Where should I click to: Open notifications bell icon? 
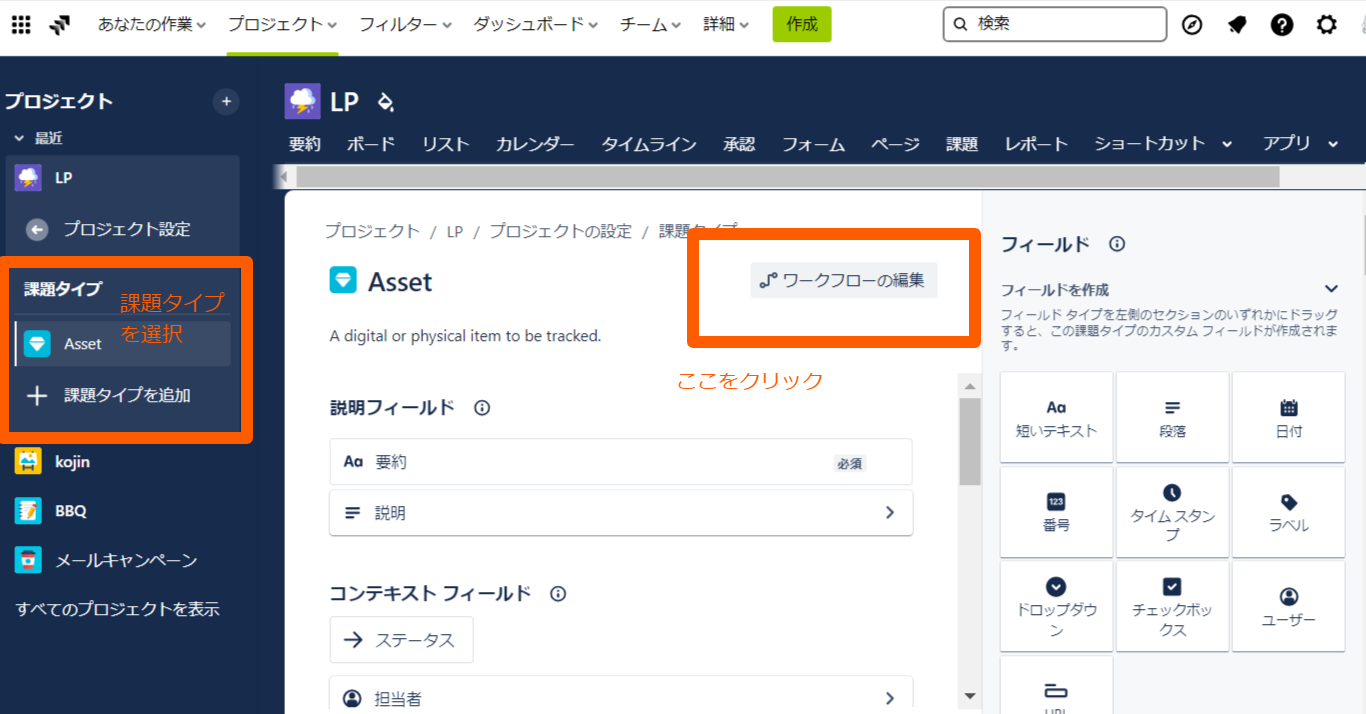click(x=1237, y=25)
